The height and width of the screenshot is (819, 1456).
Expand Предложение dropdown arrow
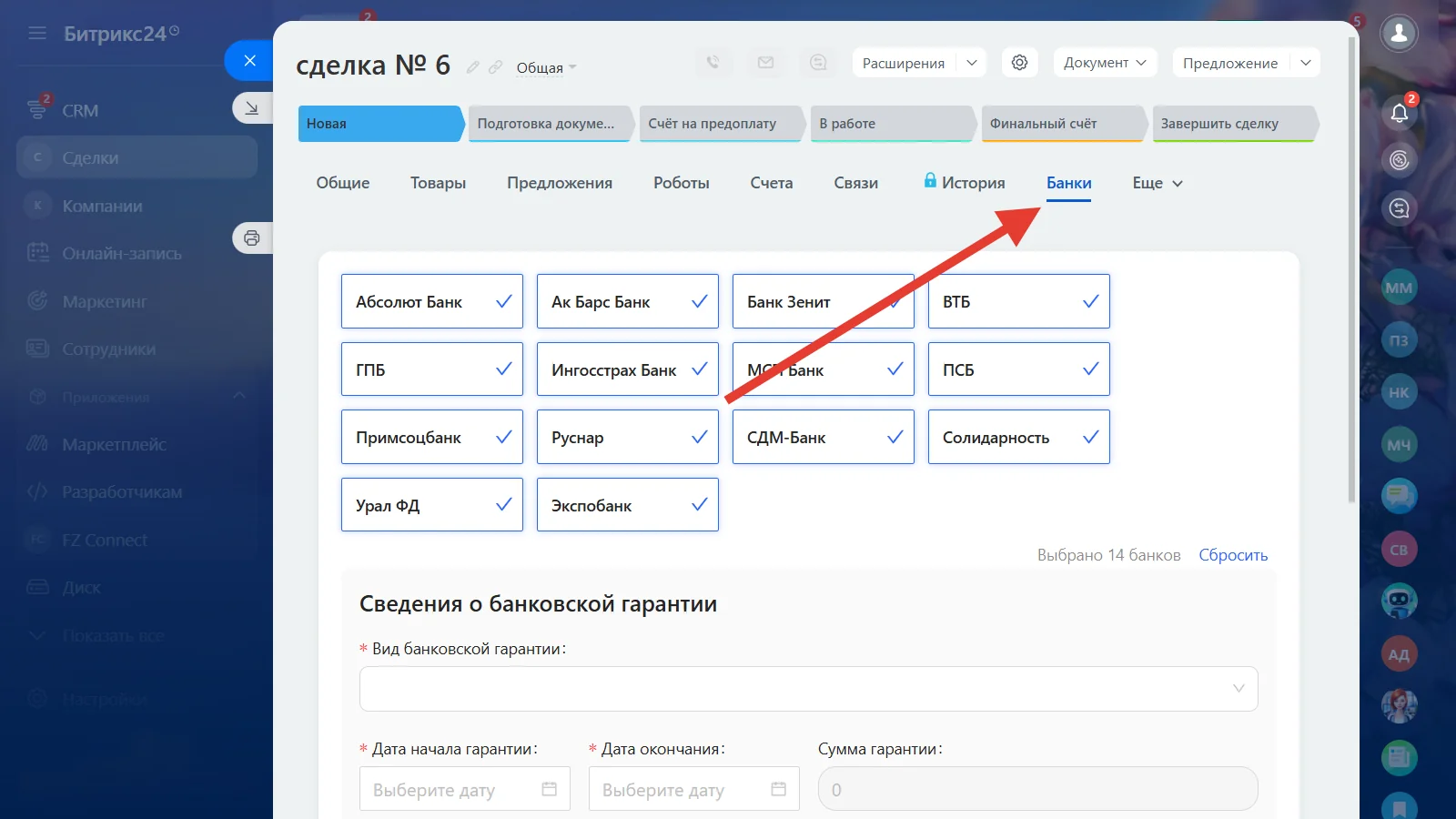tap(1306, 63)
